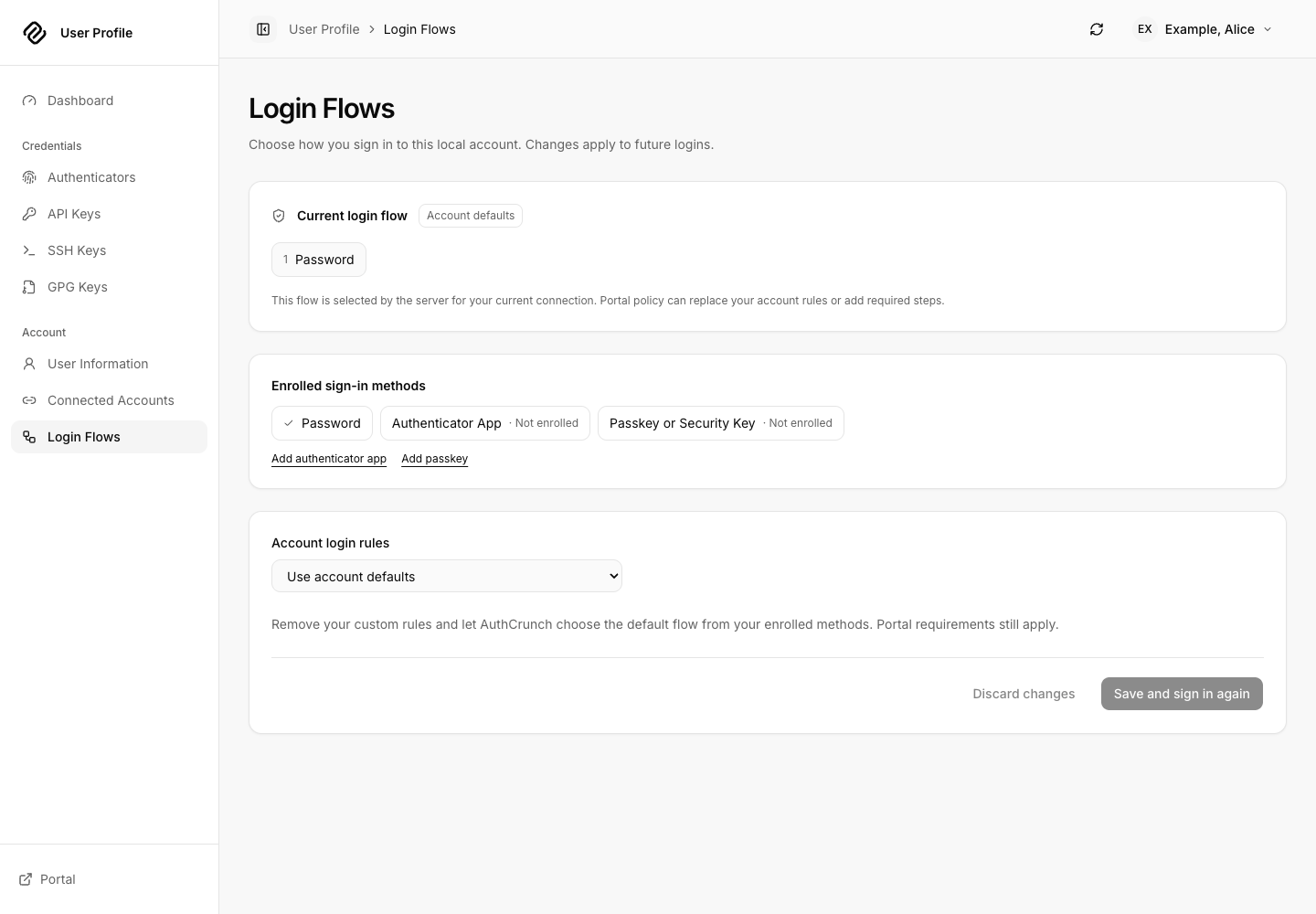Navigate to SSH Keys
Viewport: 1316px width, 914px height.
point(109,250)
